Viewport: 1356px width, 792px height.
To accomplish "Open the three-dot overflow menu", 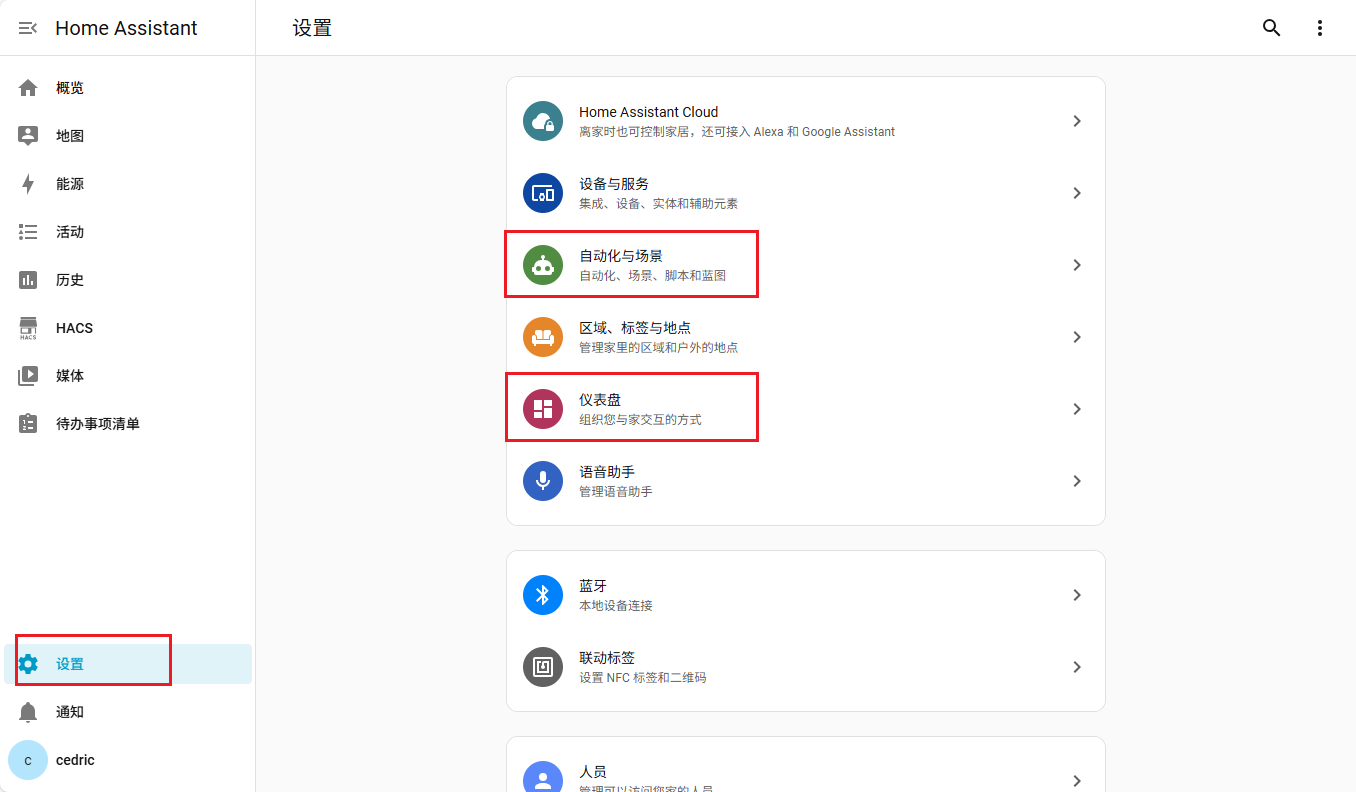I will point(1319,28).
